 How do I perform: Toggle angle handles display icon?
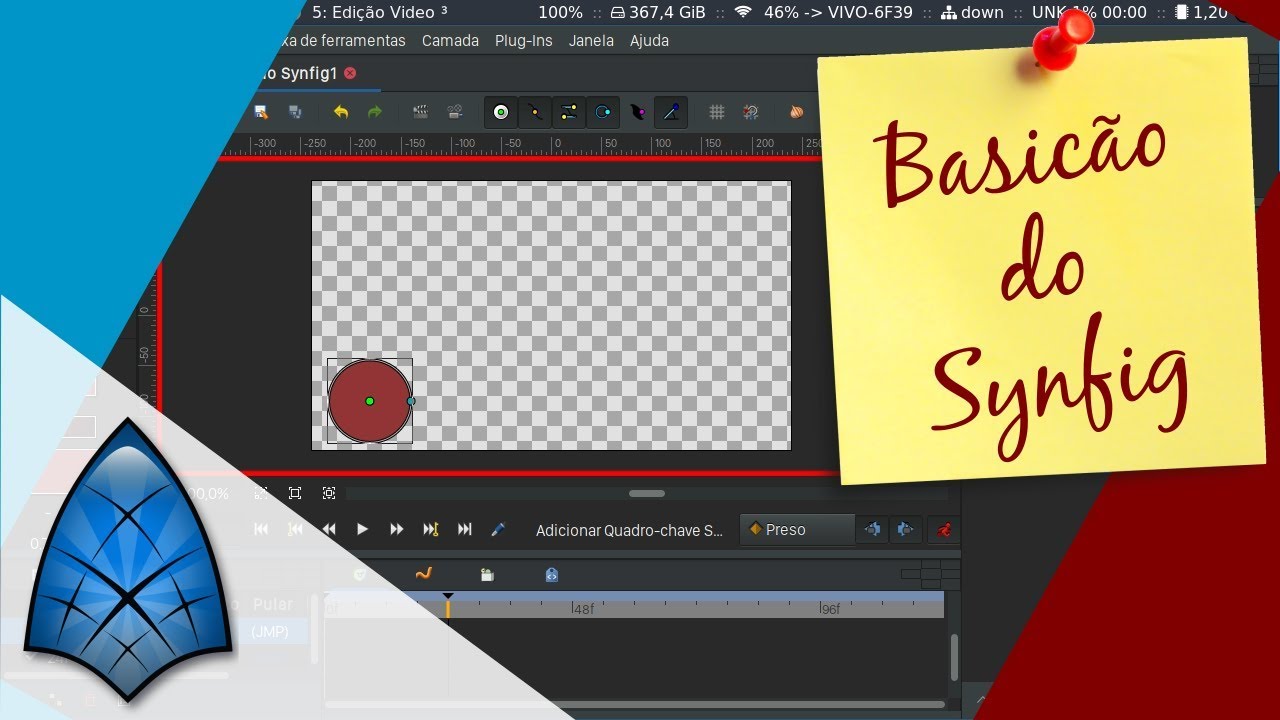coord(671,112)
